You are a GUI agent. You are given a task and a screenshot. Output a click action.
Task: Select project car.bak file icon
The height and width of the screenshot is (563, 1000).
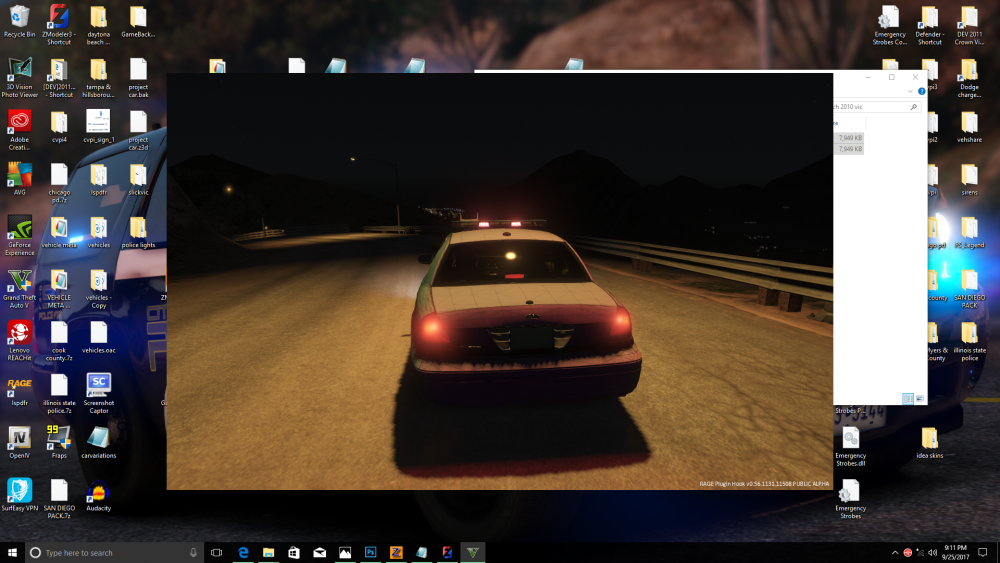tap(138, 78)
